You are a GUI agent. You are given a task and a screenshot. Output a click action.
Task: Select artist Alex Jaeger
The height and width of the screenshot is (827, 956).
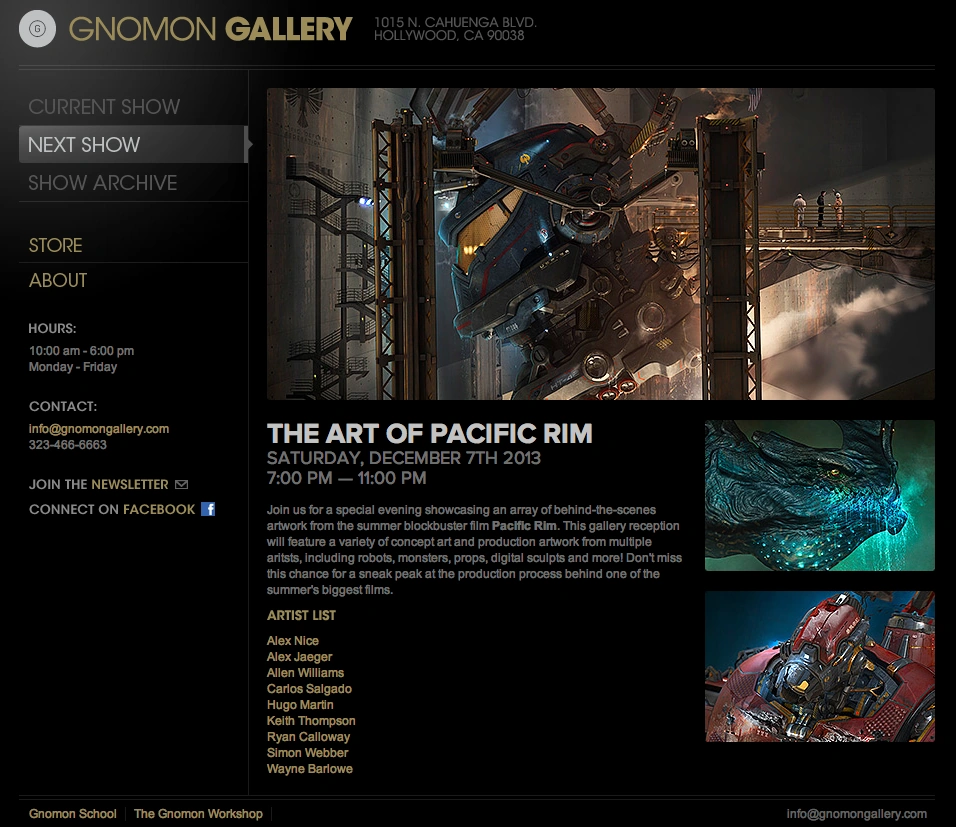[299, 657]
